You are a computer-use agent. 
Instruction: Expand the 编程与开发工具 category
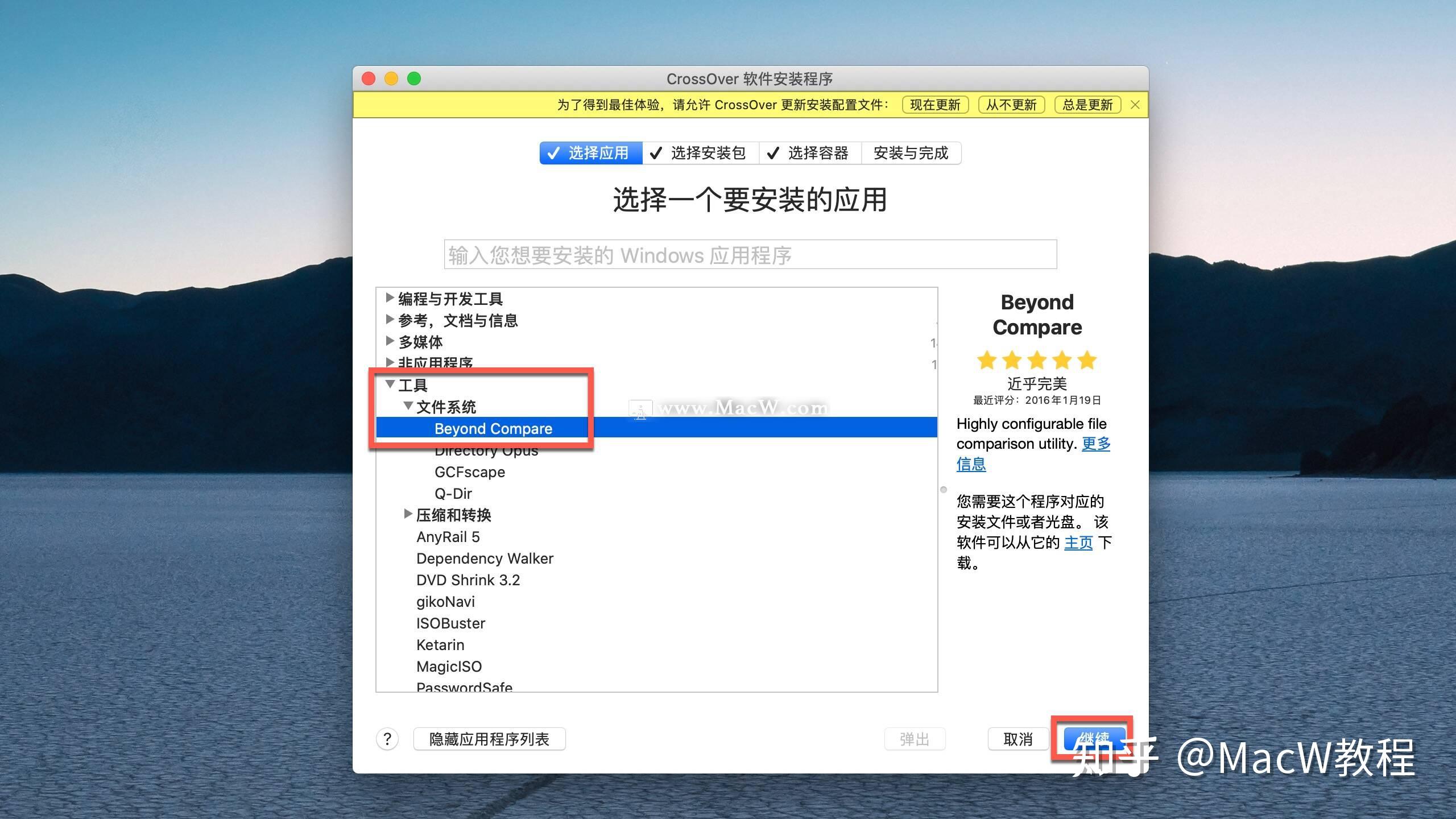click(390, 299)
